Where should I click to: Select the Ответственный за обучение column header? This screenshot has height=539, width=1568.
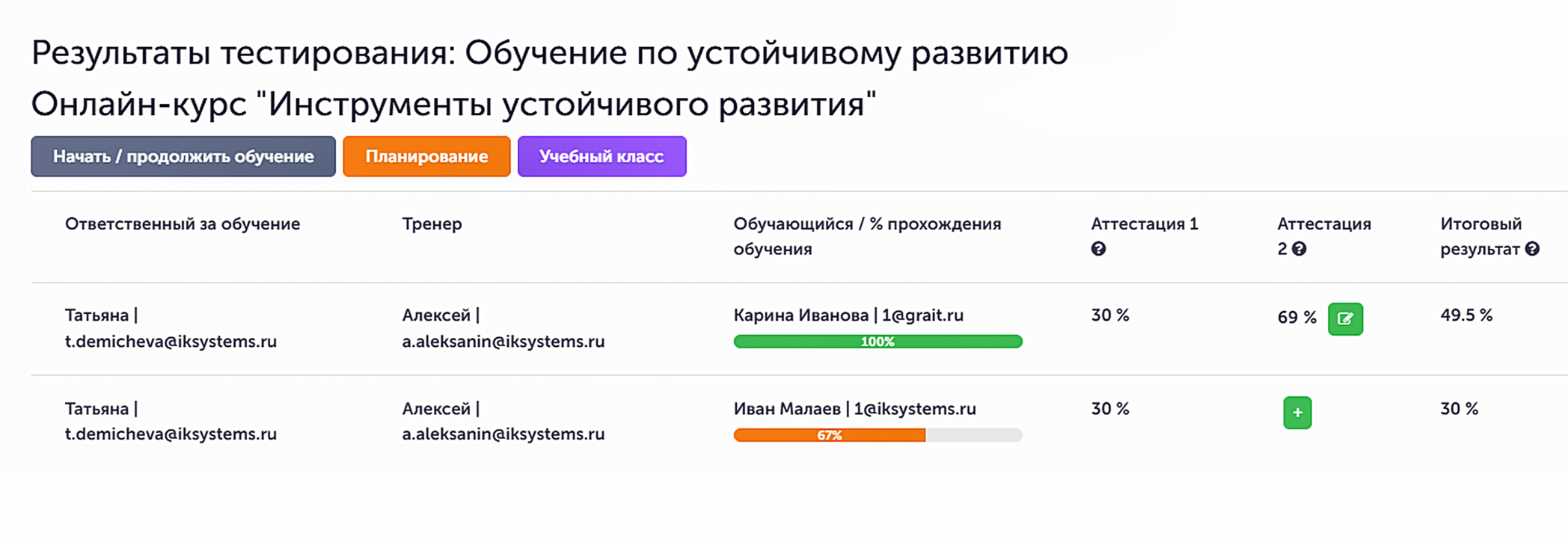(183, 224)
